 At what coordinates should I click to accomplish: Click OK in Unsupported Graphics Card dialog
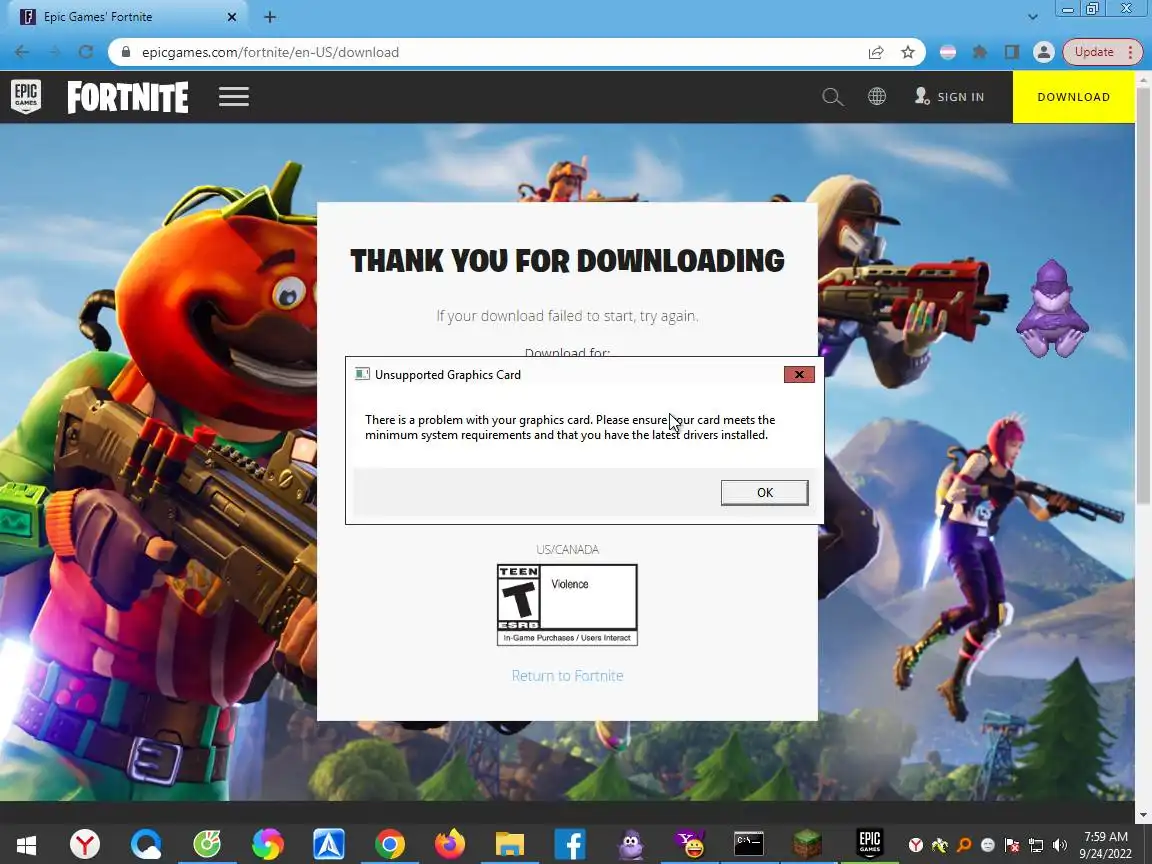click(x=764, y=492)
